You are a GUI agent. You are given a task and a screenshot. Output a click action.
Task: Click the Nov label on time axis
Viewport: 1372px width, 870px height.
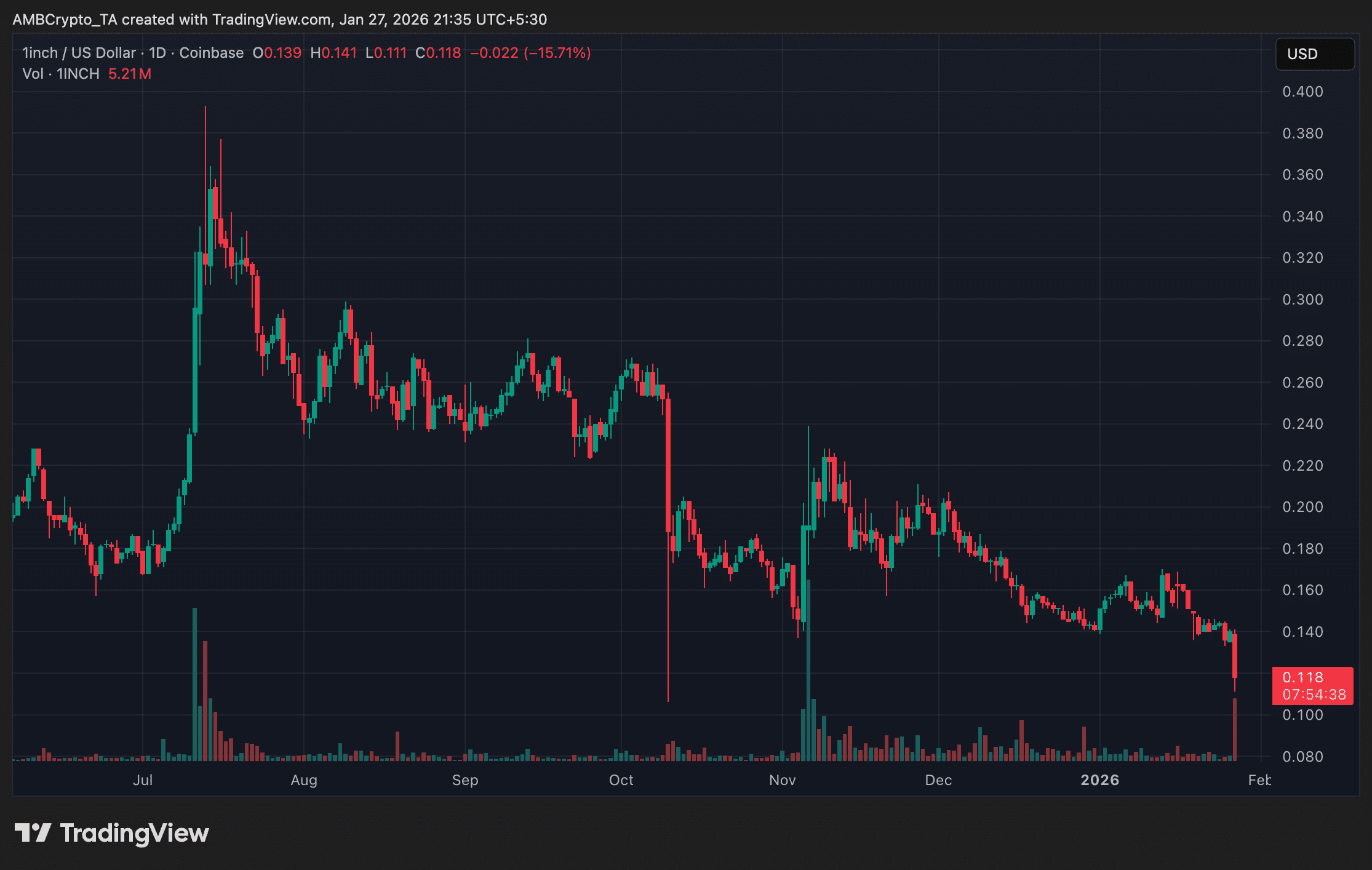coord(782,780)
